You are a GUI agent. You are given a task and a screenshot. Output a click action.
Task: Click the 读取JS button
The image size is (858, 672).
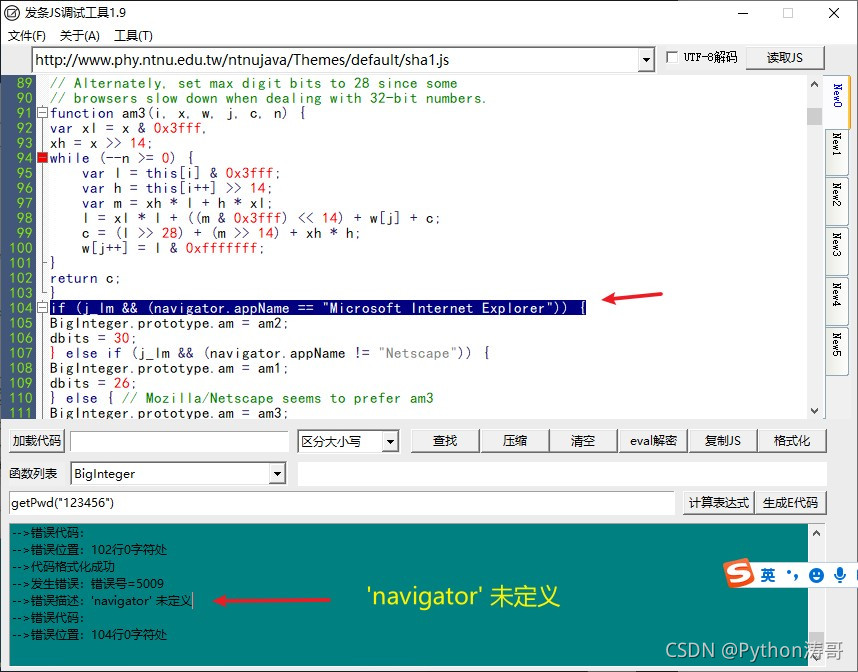tap(785, 57)
